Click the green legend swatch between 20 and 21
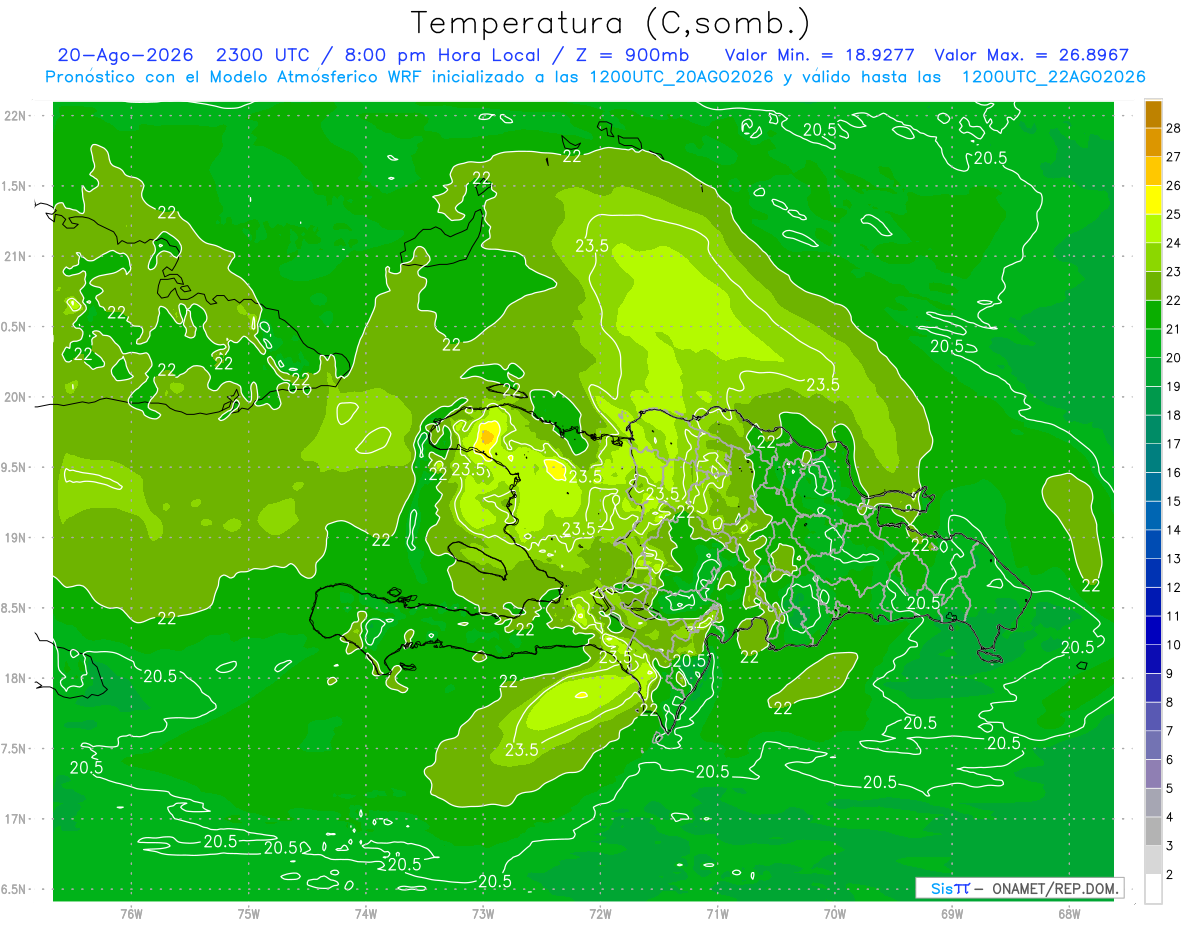The image size is (1200, 927). [x=1153, y=344]
